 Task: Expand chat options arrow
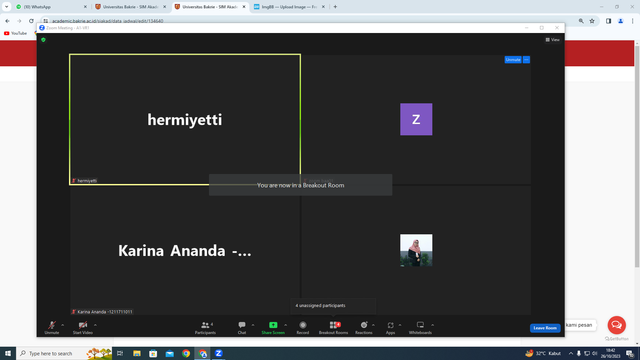click(253, 325)
